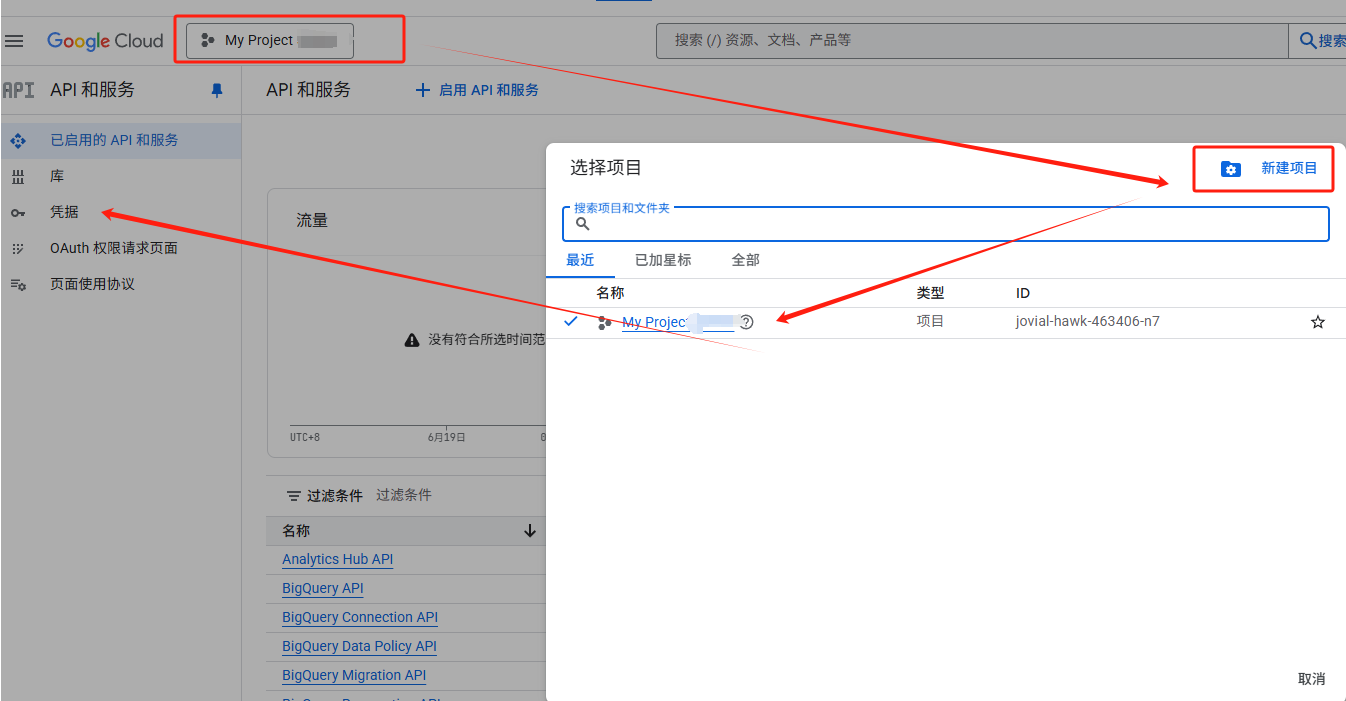The height and width of the screenshot is (701, 1346).
Task: Sort API table by 名称 arrow
Action: pos(530,531)
